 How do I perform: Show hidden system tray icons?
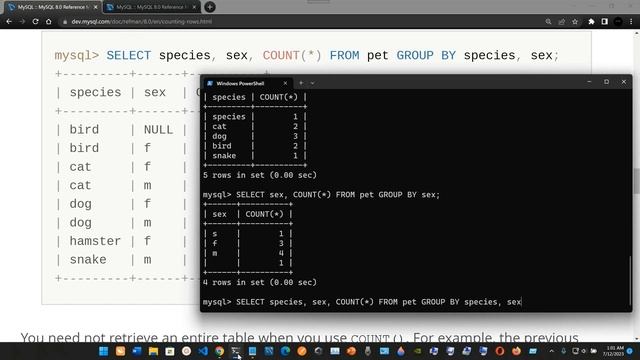551,351
